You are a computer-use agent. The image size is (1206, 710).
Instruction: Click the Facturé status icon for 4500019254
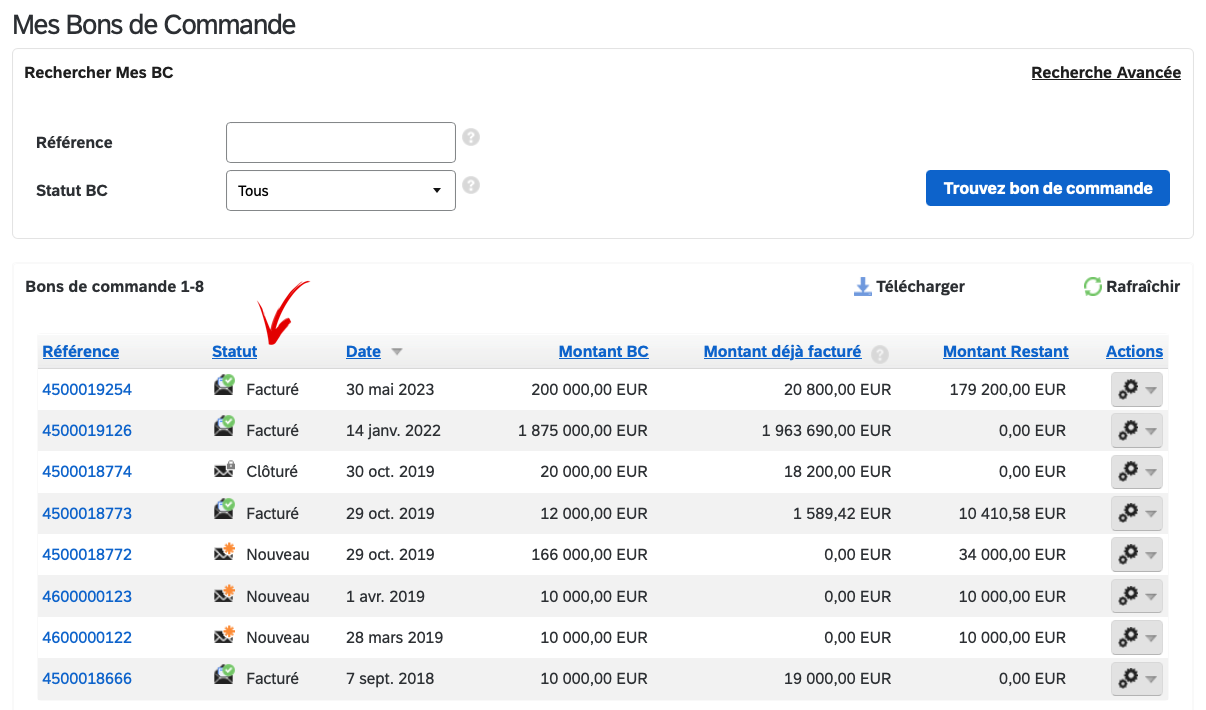click(225, 385)
